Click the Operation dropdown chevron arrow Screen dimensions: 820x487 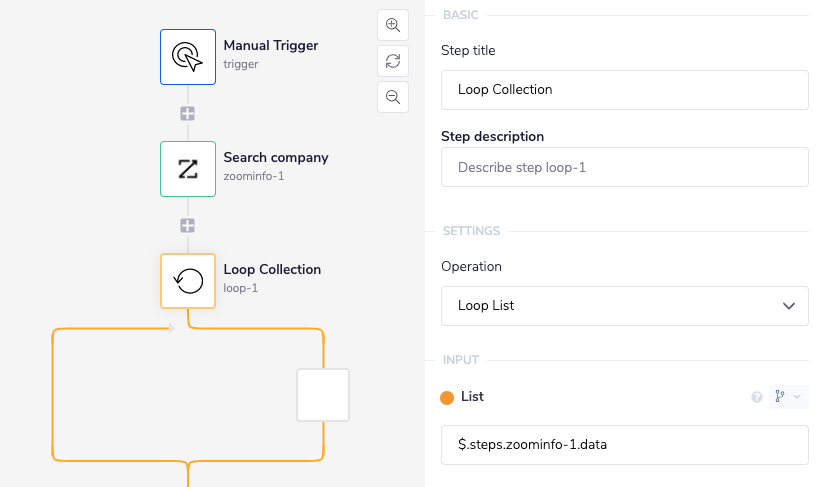click(789, 305)
